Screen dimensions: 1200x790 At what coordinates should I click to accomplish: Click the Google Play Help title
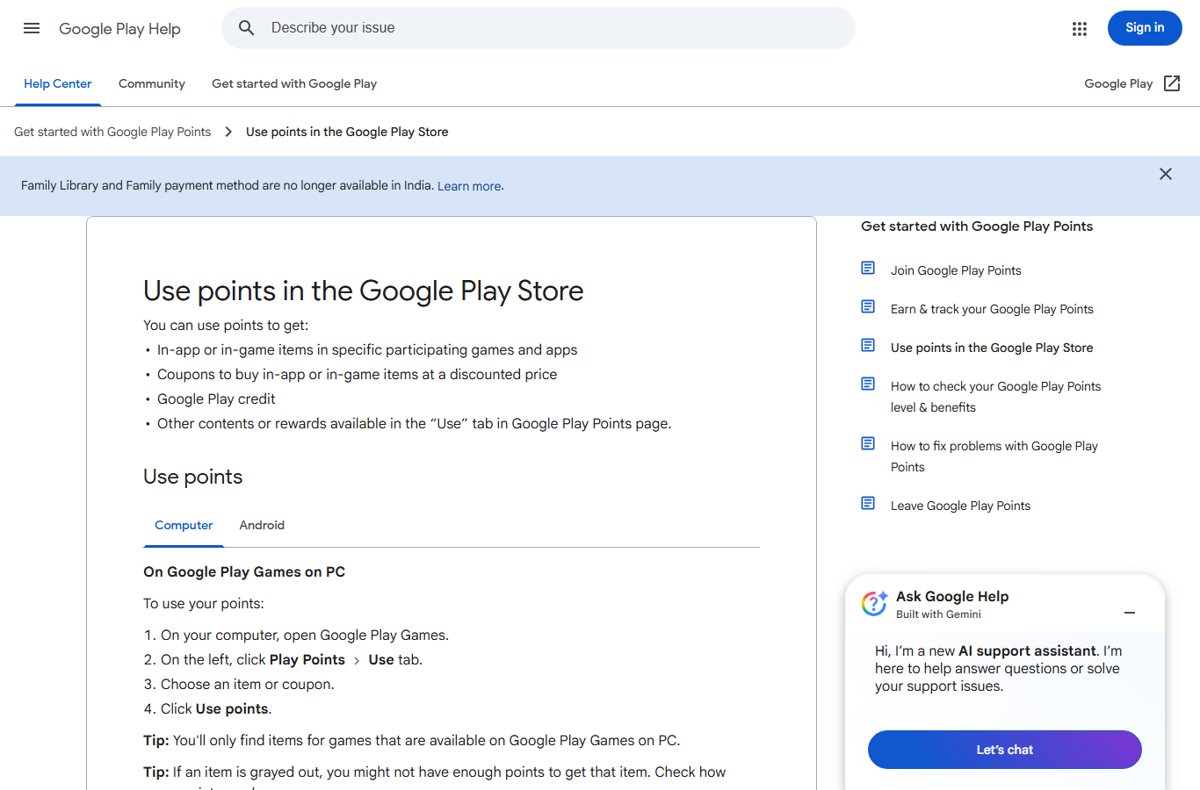[x=120, y=29]
